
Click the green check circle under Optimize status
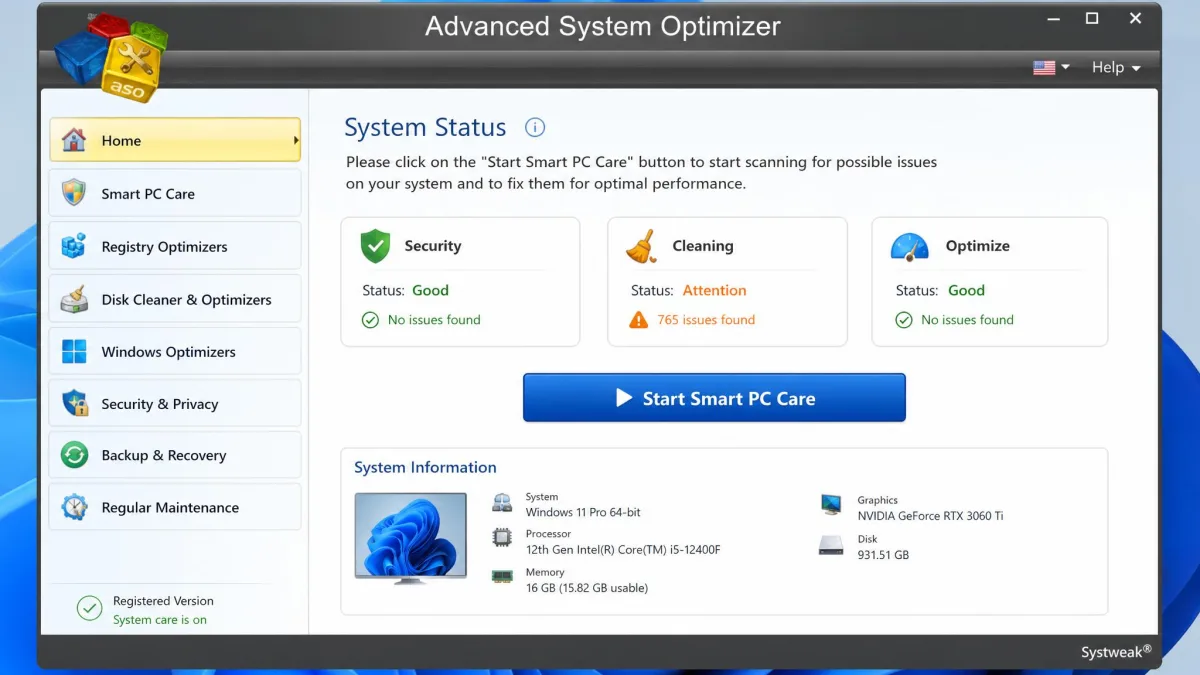tap(904, 320)
